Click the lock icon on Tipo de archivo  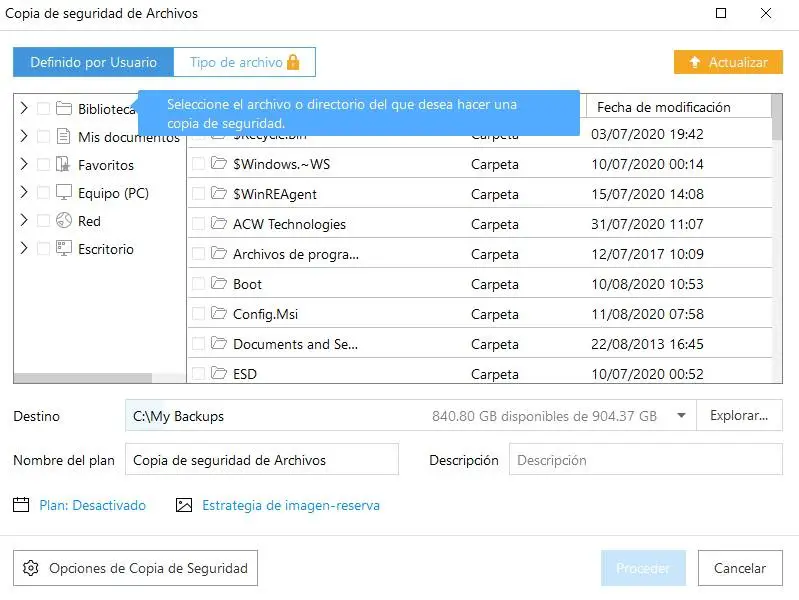click(x=293, y=62)
